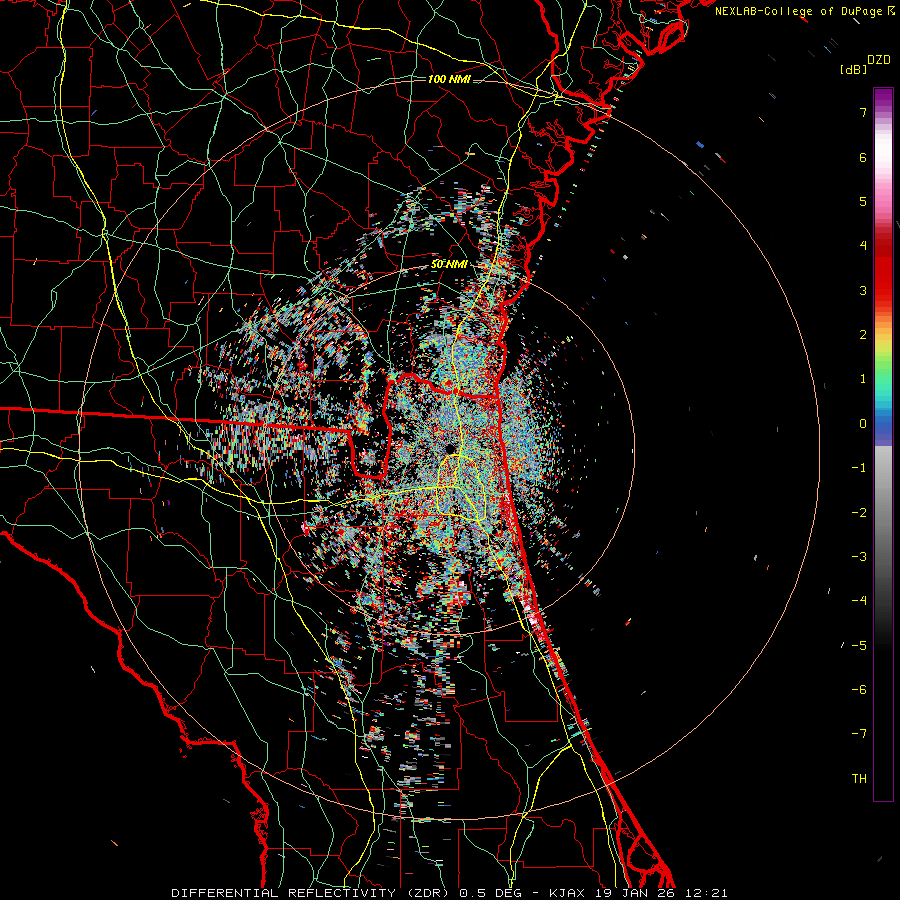Click the -1 dB scale value

coord(859,468)
